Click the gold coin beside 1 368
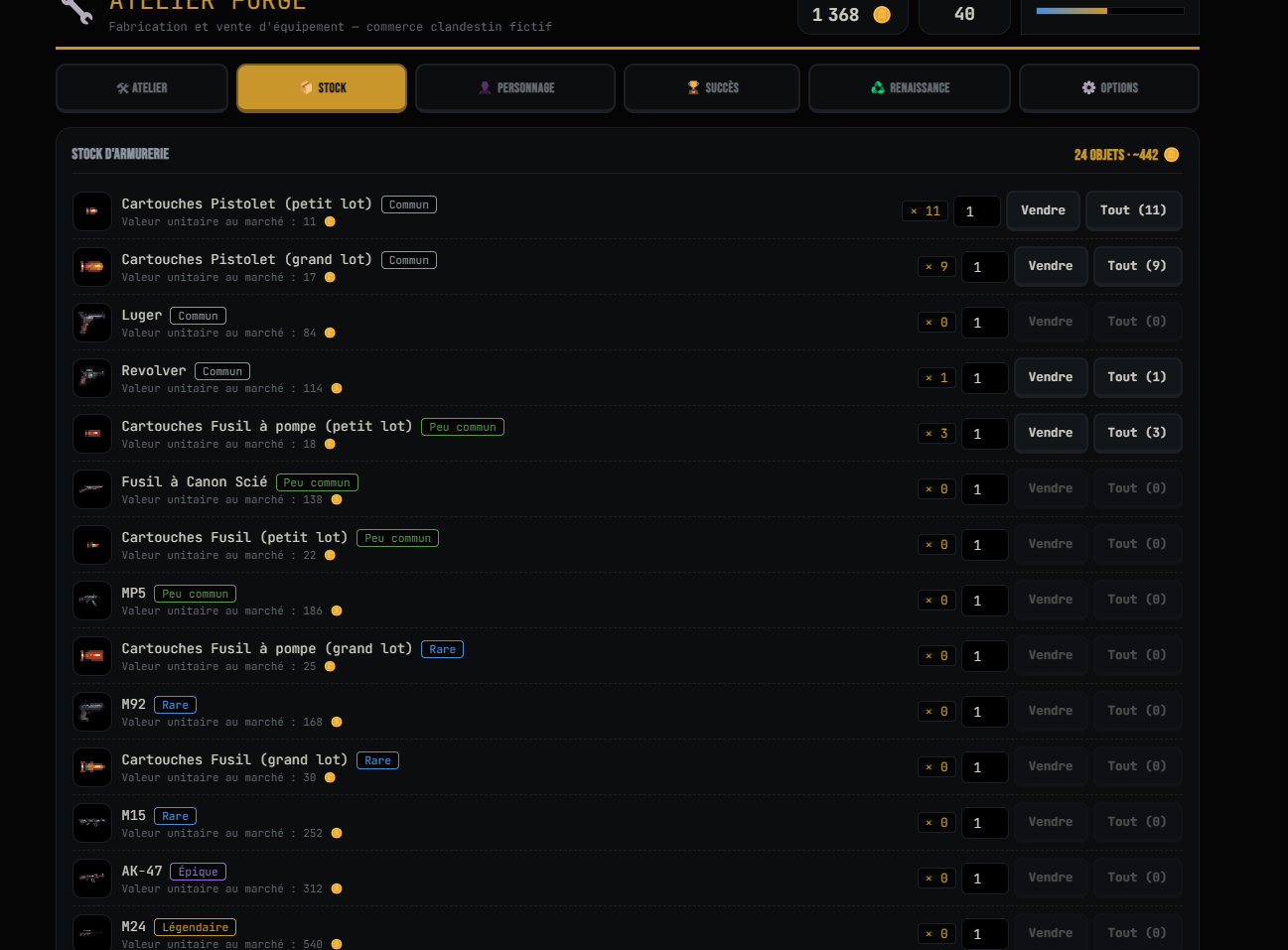Viewport: 1288px width, 950px height. click(x=882, y=15)
